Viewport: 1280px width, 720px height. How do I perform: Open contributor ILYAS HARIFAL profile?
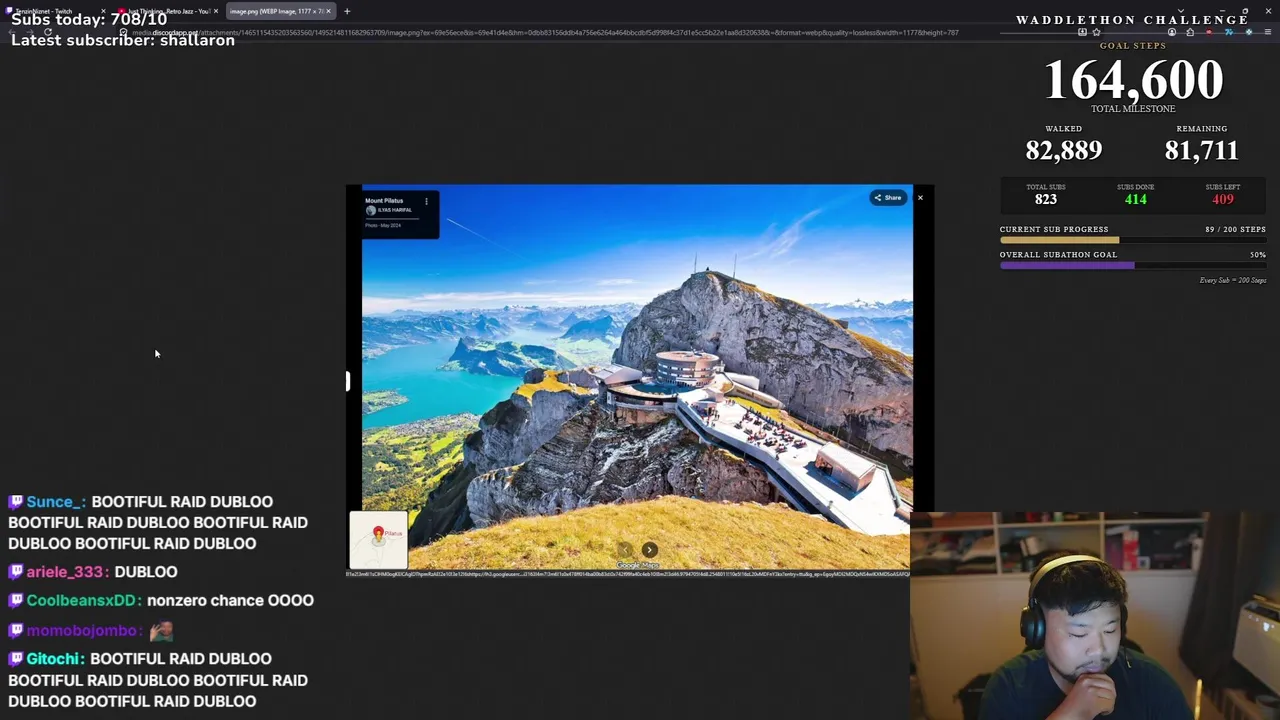click(x=389, y=210)
